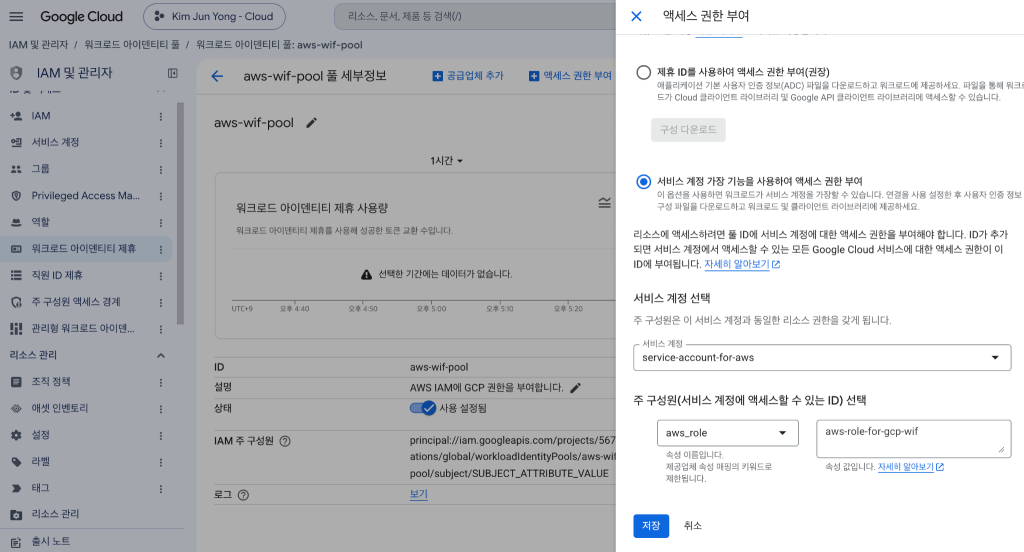Open more options for 애셋 인벤토리
The height and width of the screenshot is (552, 1024).
point(161,409)
